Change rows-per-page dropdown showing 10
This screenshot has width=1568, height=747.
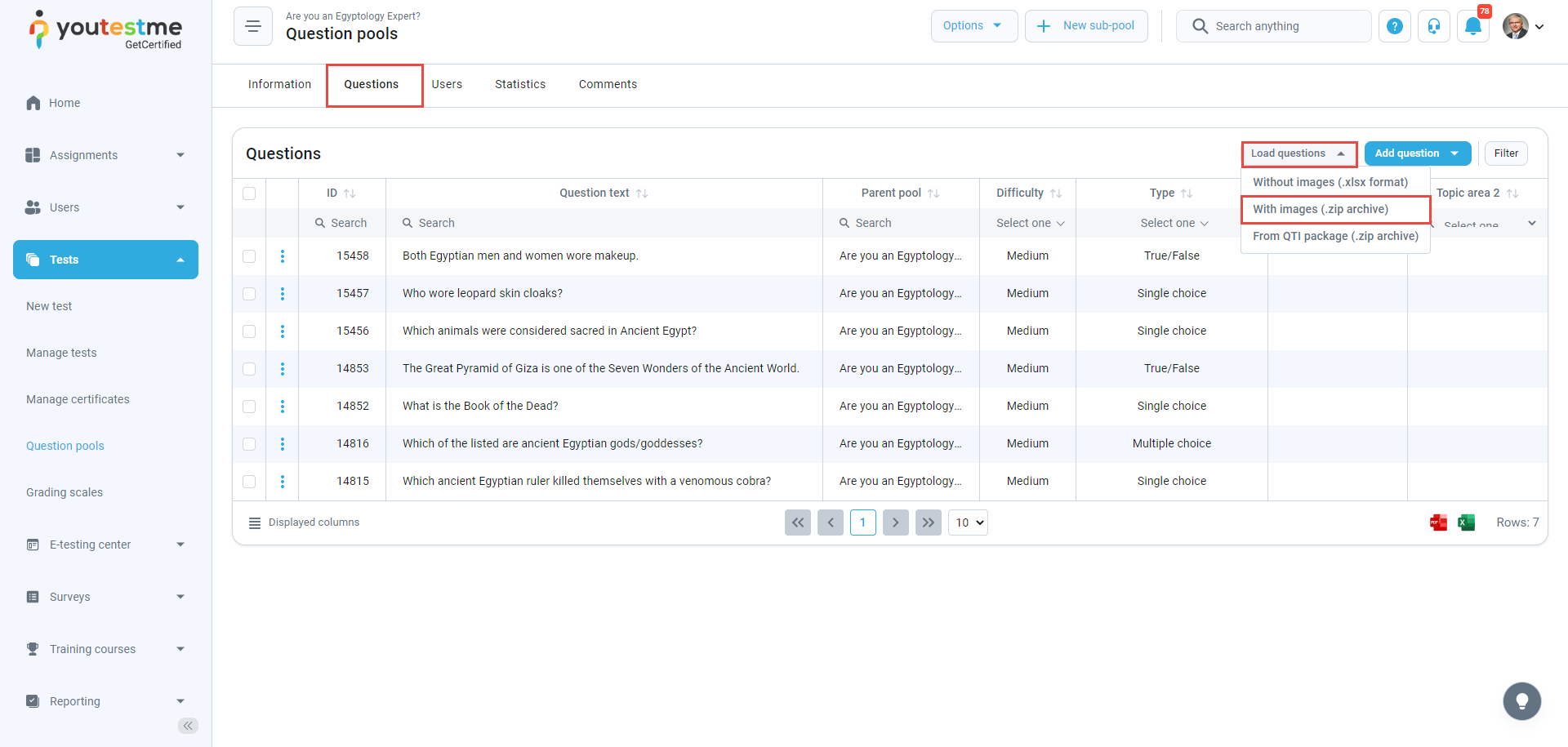click(x=968, y=522)
